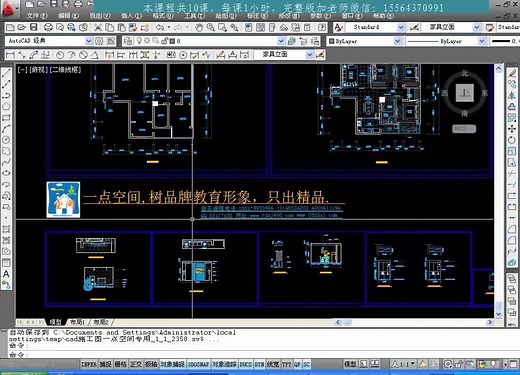Image resolution: width=520 pixels, height=375 pixels.
Task: Toggle DUCS in status bar
Action: [245, 364]
